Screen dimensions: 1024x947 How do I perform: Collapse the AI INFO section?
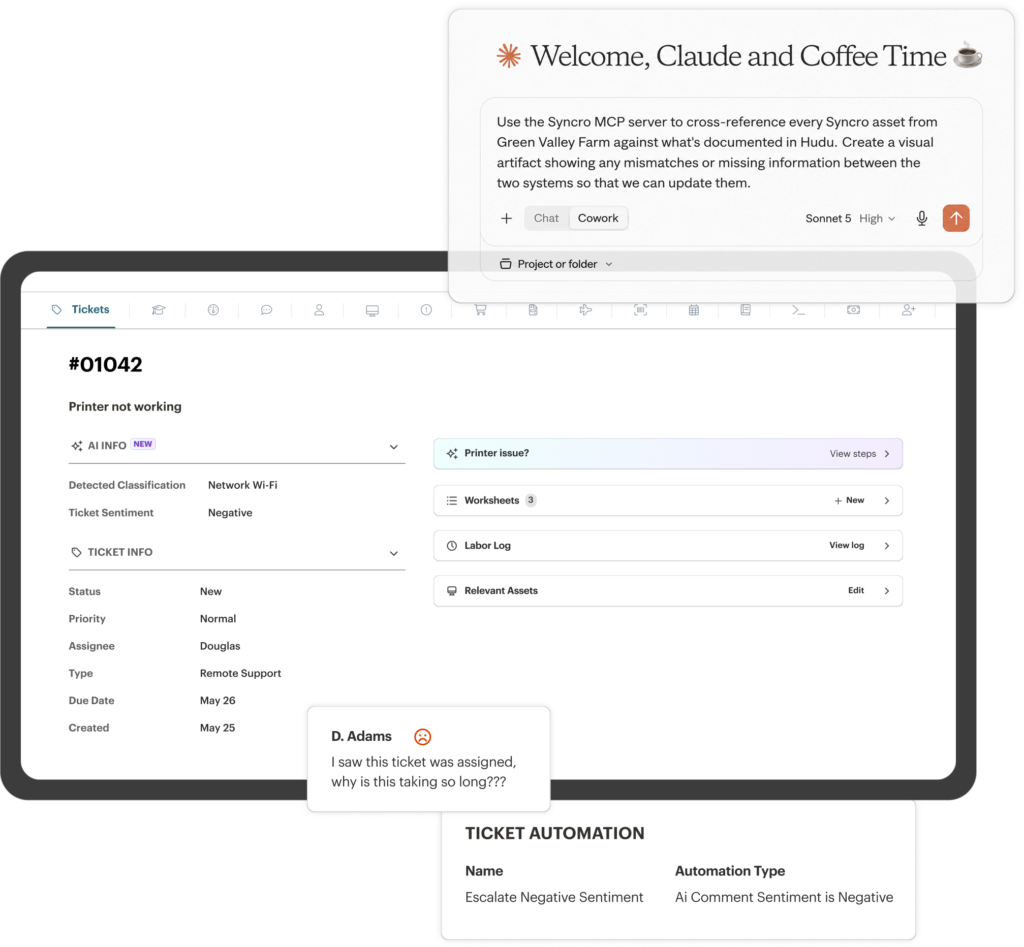tap(394, 447)
